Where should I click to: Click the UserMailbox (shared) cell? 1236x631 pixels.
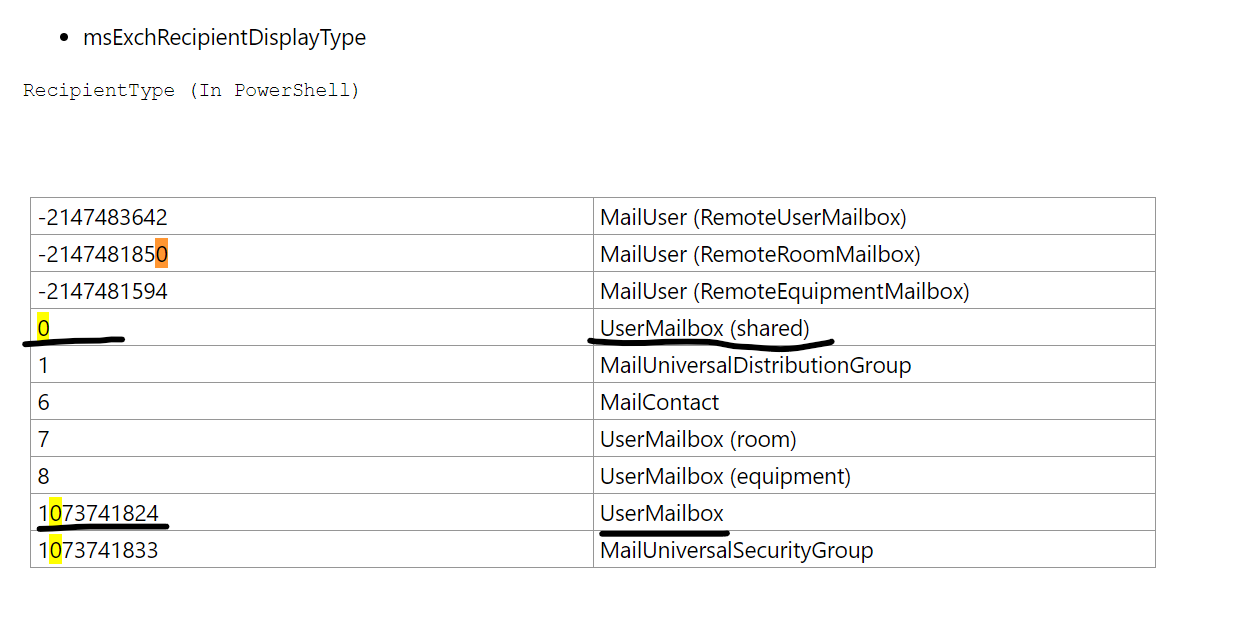pos(874,328)
